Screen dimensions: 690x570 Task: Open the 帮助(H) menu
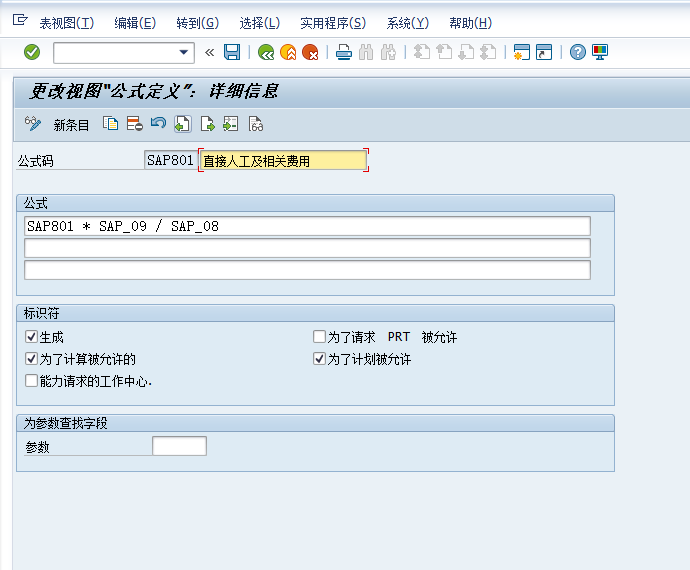470,23
